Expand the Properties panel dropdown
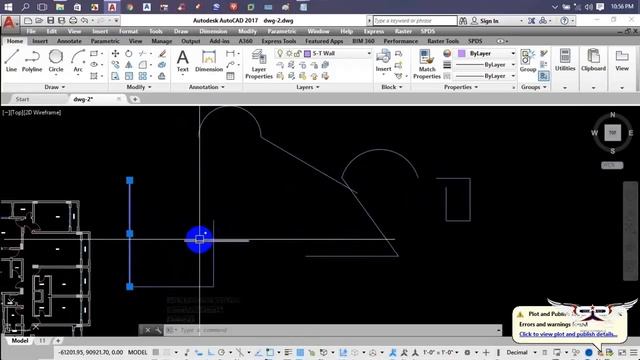Viewport: 640px width, 360px height. [x=461, y=87]
